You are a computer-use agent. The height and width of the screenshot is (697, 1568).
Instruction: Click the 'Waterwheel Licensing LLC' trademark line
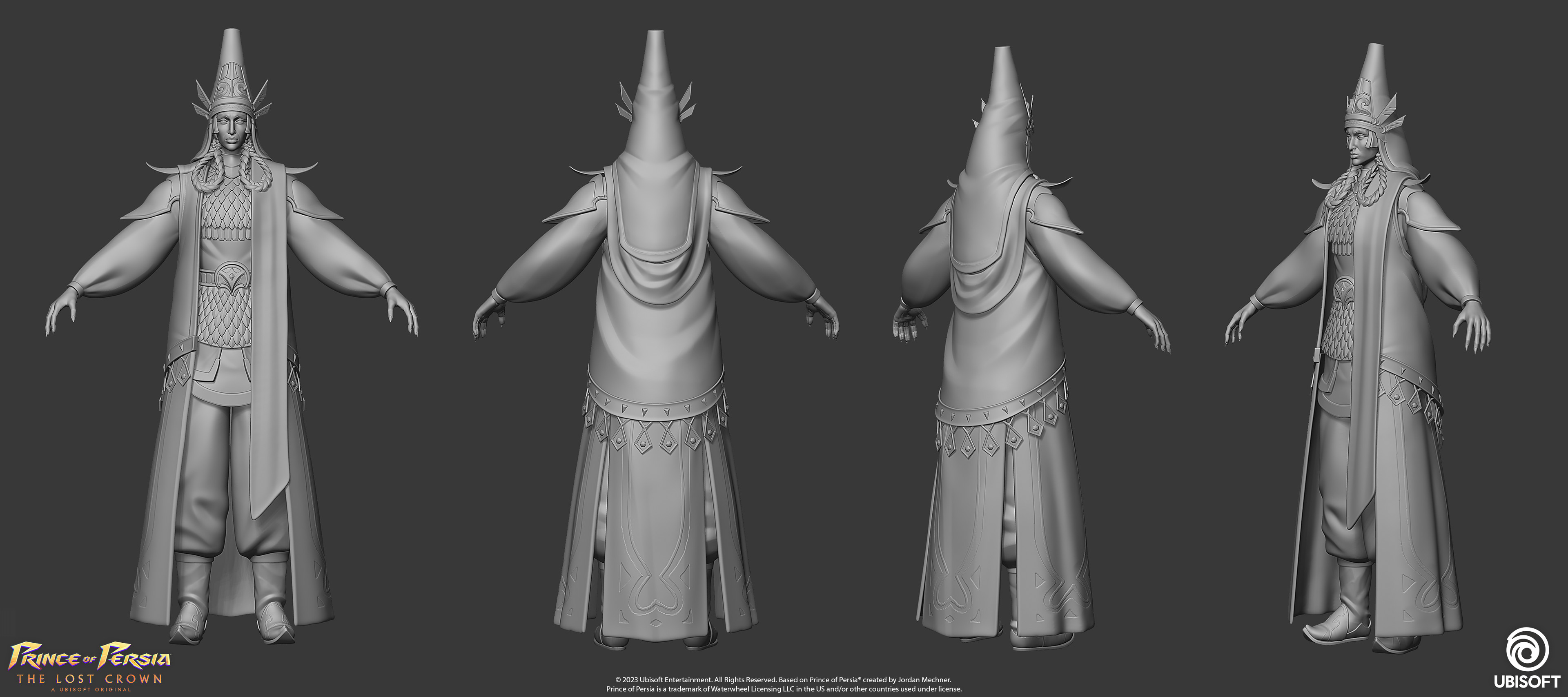tap(784, 689)
